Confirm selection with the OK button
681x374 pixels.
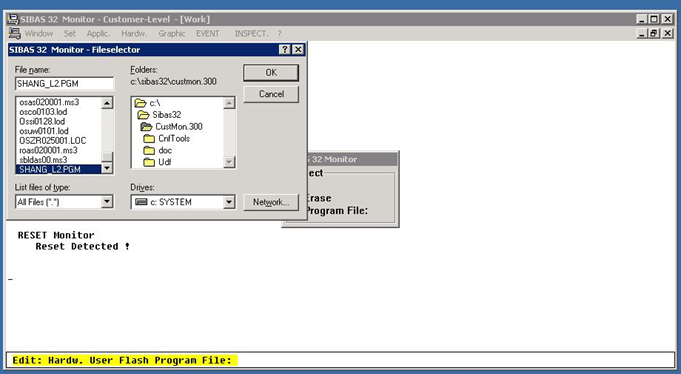(x=271, y=73)
